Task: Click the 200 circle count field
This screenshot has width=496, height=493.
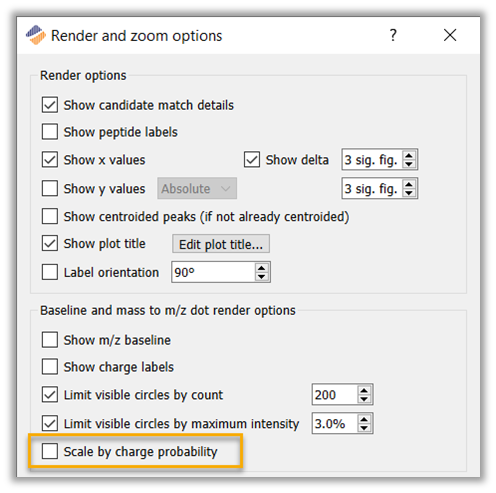Action: 335,395
